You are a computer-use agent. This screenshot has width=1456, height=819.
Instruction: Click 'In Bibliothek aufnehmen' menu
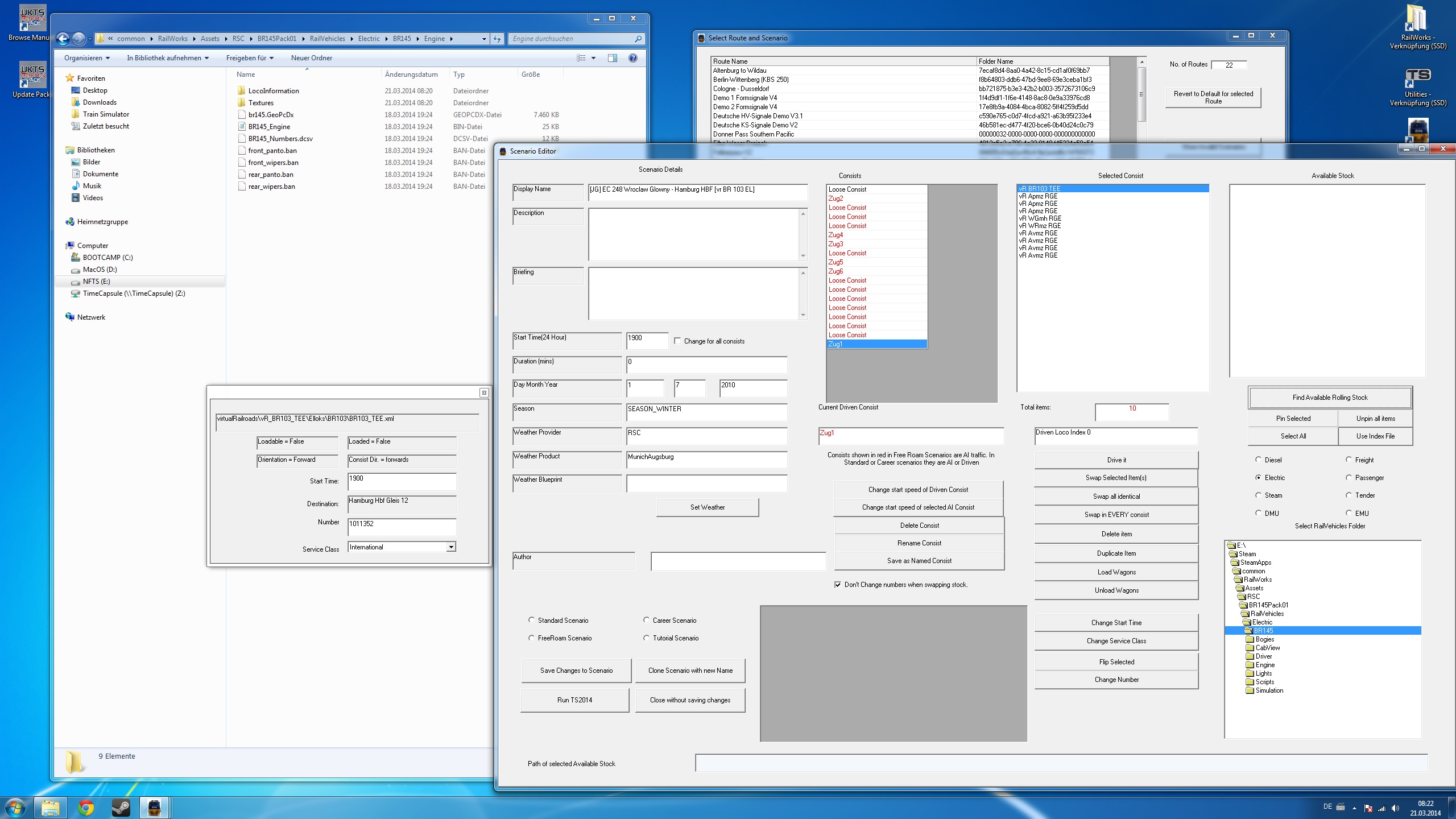168,58
